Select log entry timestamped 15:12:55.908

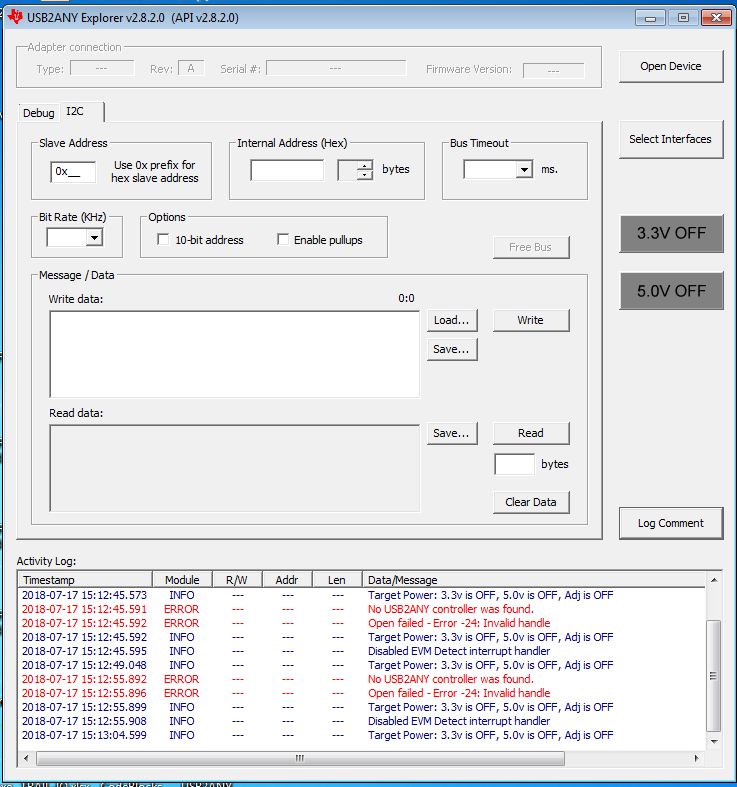click(x=362, y=721)
